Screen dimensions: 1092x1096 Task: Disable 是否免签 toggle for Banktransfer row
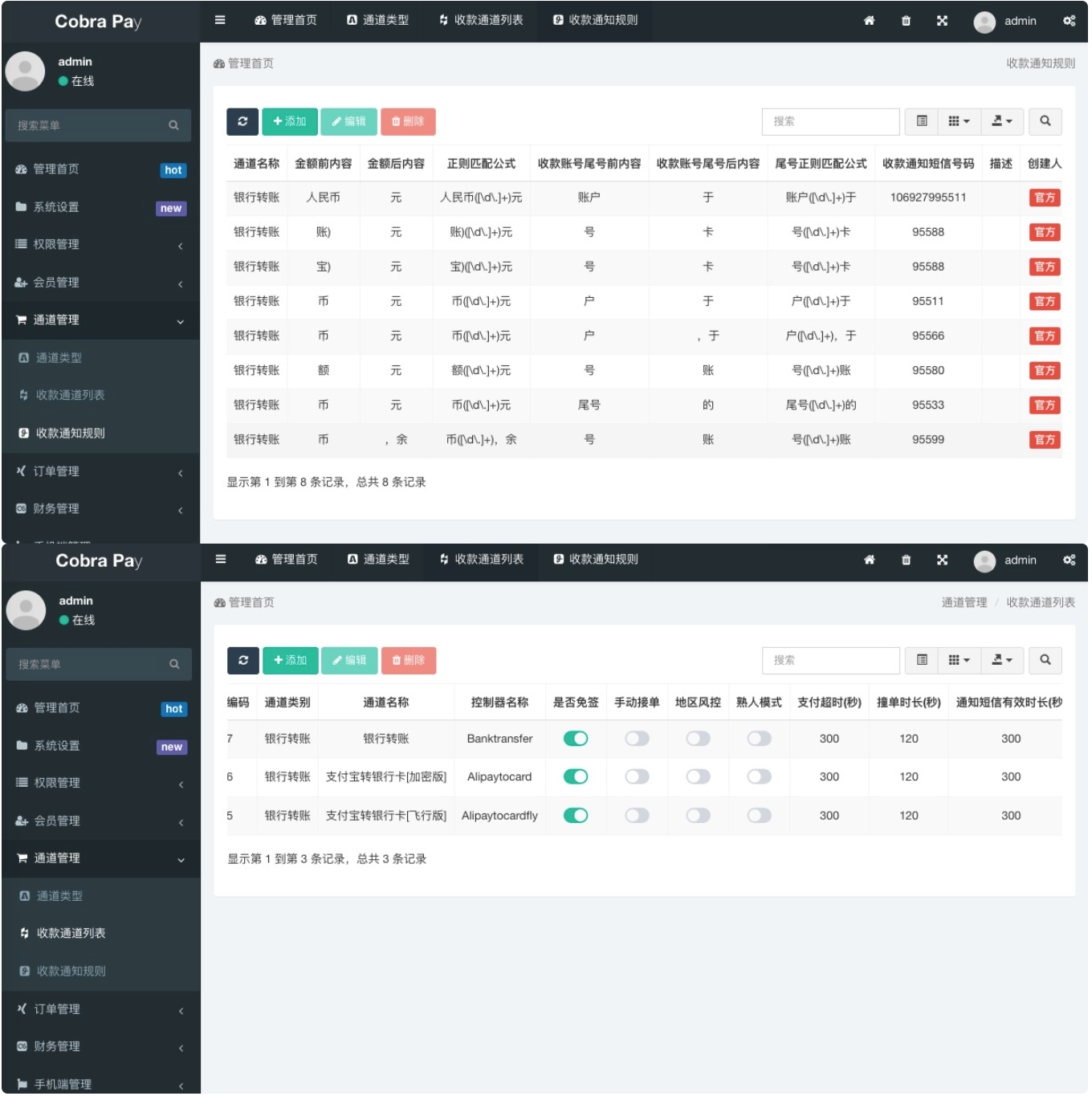point(576,739)
